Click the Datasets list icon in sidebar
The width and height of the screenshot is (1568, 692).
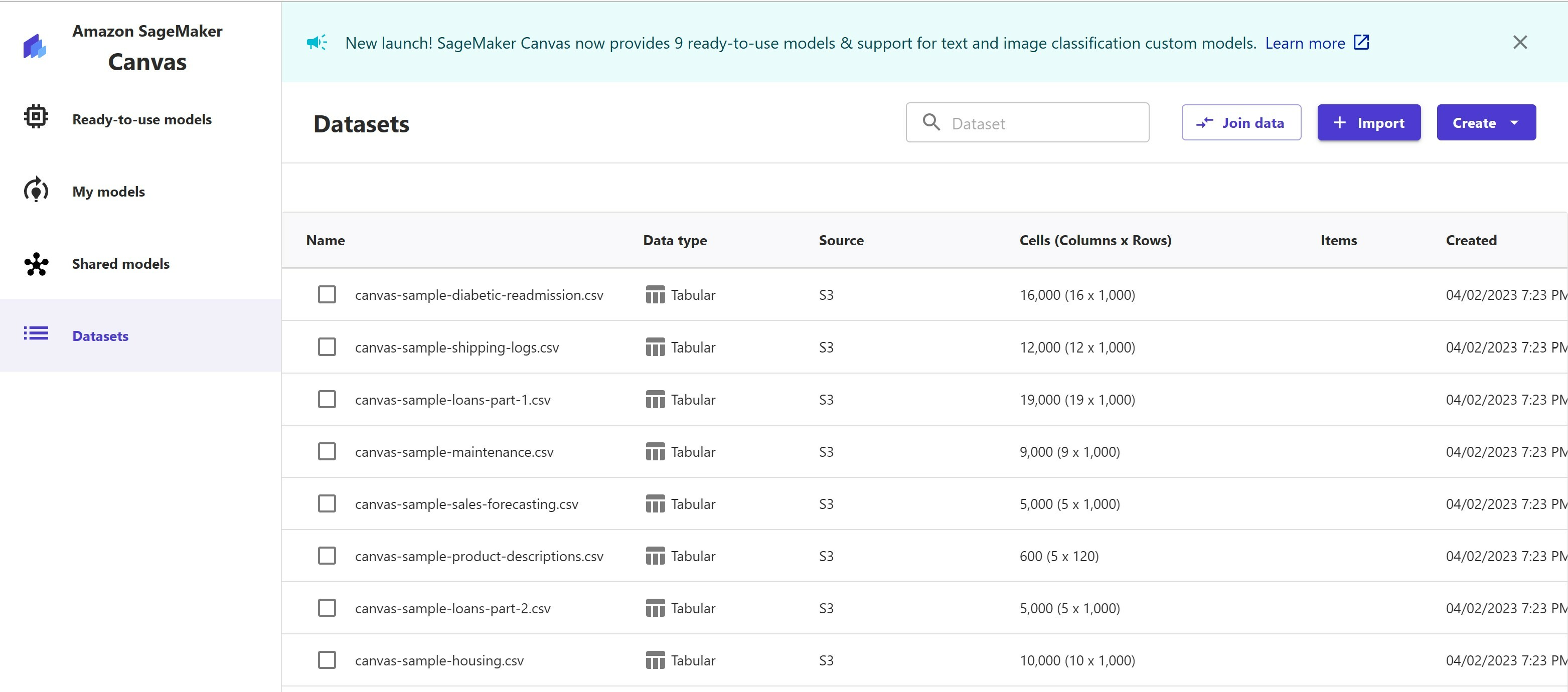coord(36,333)
